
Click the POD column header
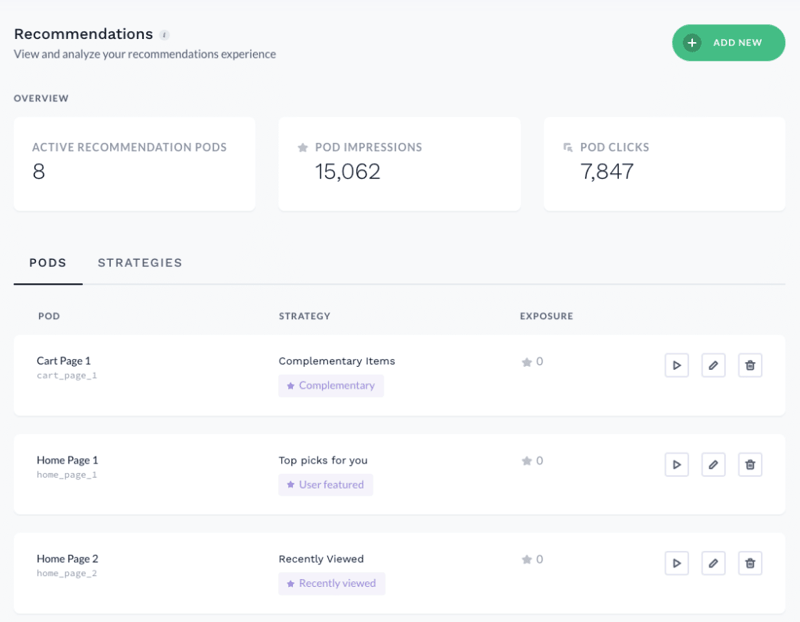tap(49, 316)
